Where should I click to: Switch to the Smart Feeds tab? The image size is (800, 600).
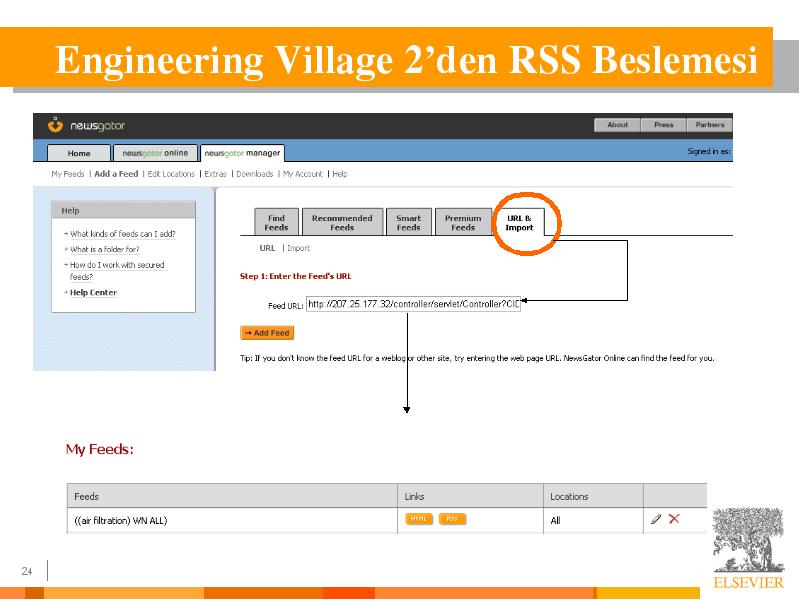point(409,222)
